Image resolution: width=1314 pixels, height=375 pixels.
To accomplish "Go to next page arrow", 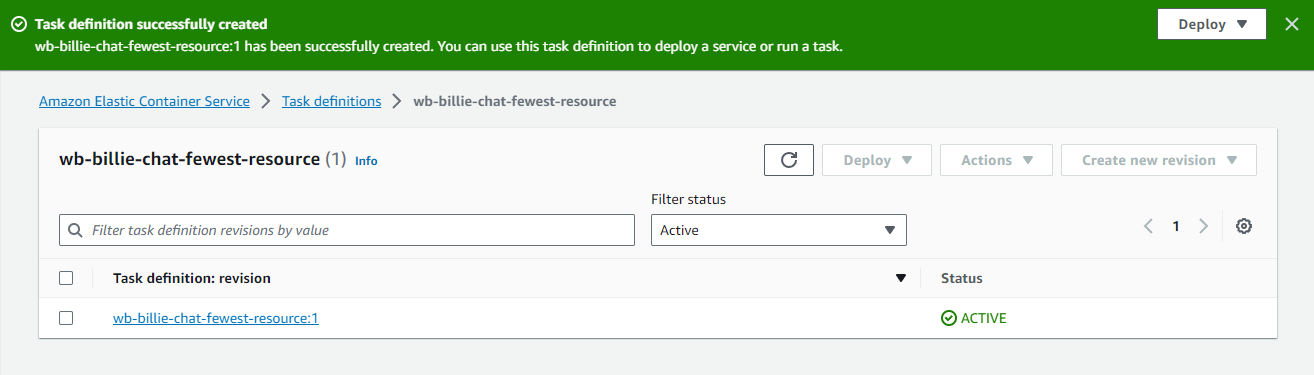I will (x=1203, y=226).
